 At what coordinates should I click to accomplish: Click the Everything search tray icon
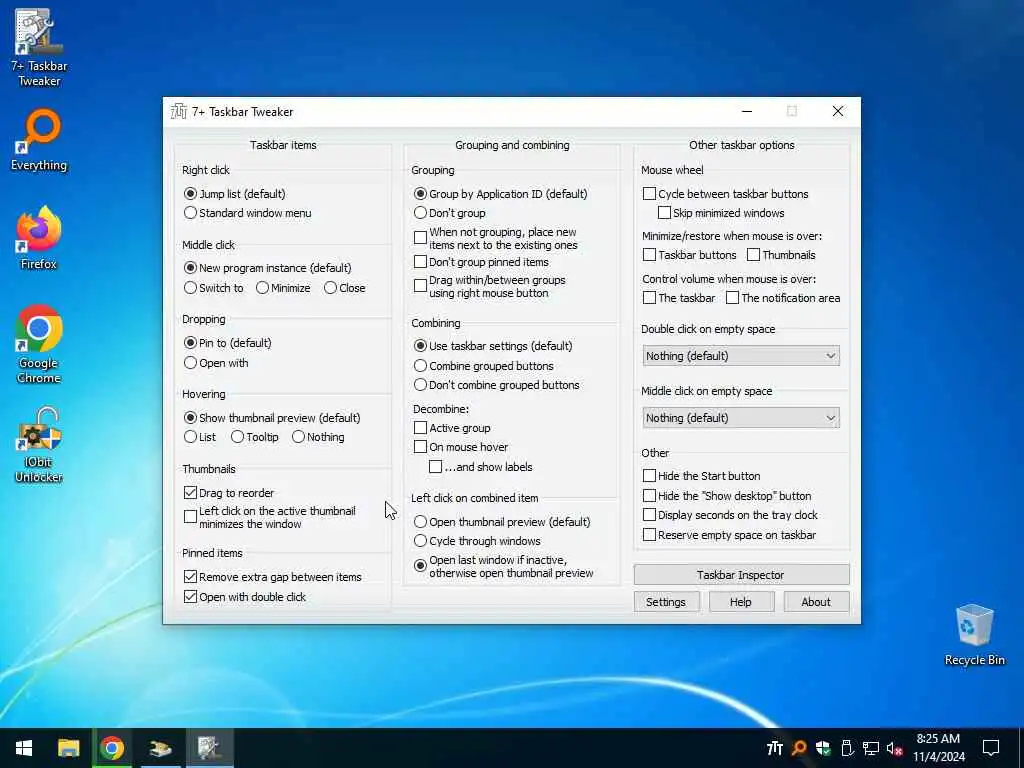click(x=799, y=748)
